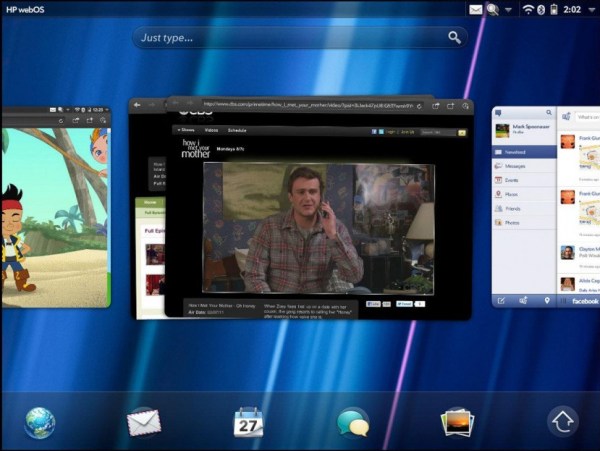This screenshot has height=451, width=600.
Task: Tap the share icon in the CBS browser card
Action: 435,106
